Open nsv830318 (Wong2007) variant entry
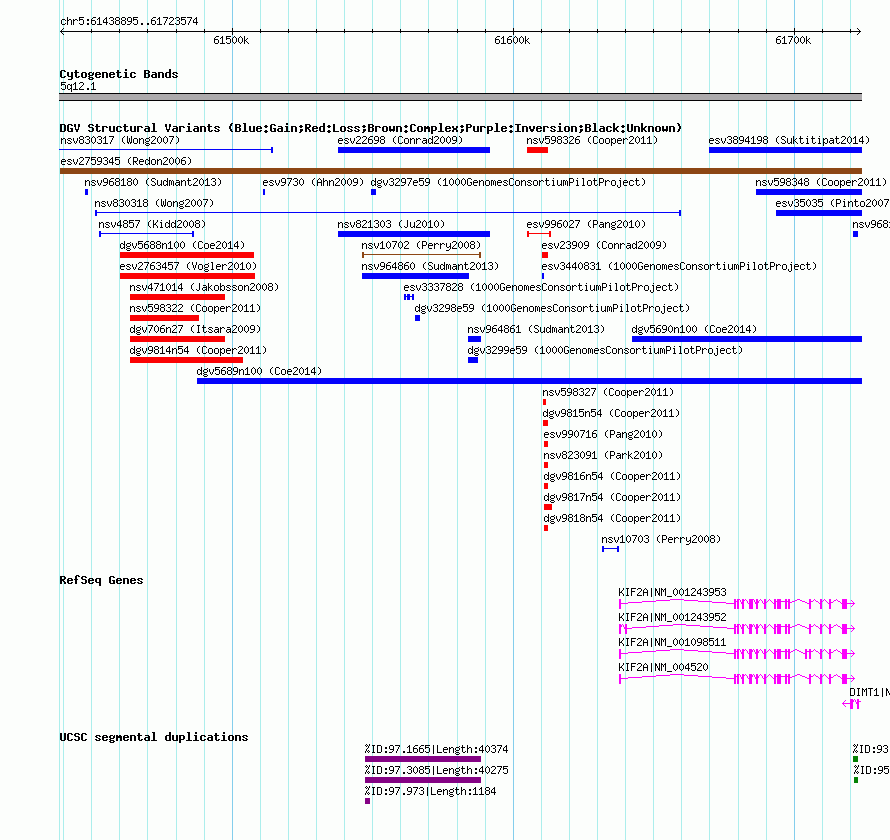Screen dimensions: 890x840 click(x=154, y=203)
